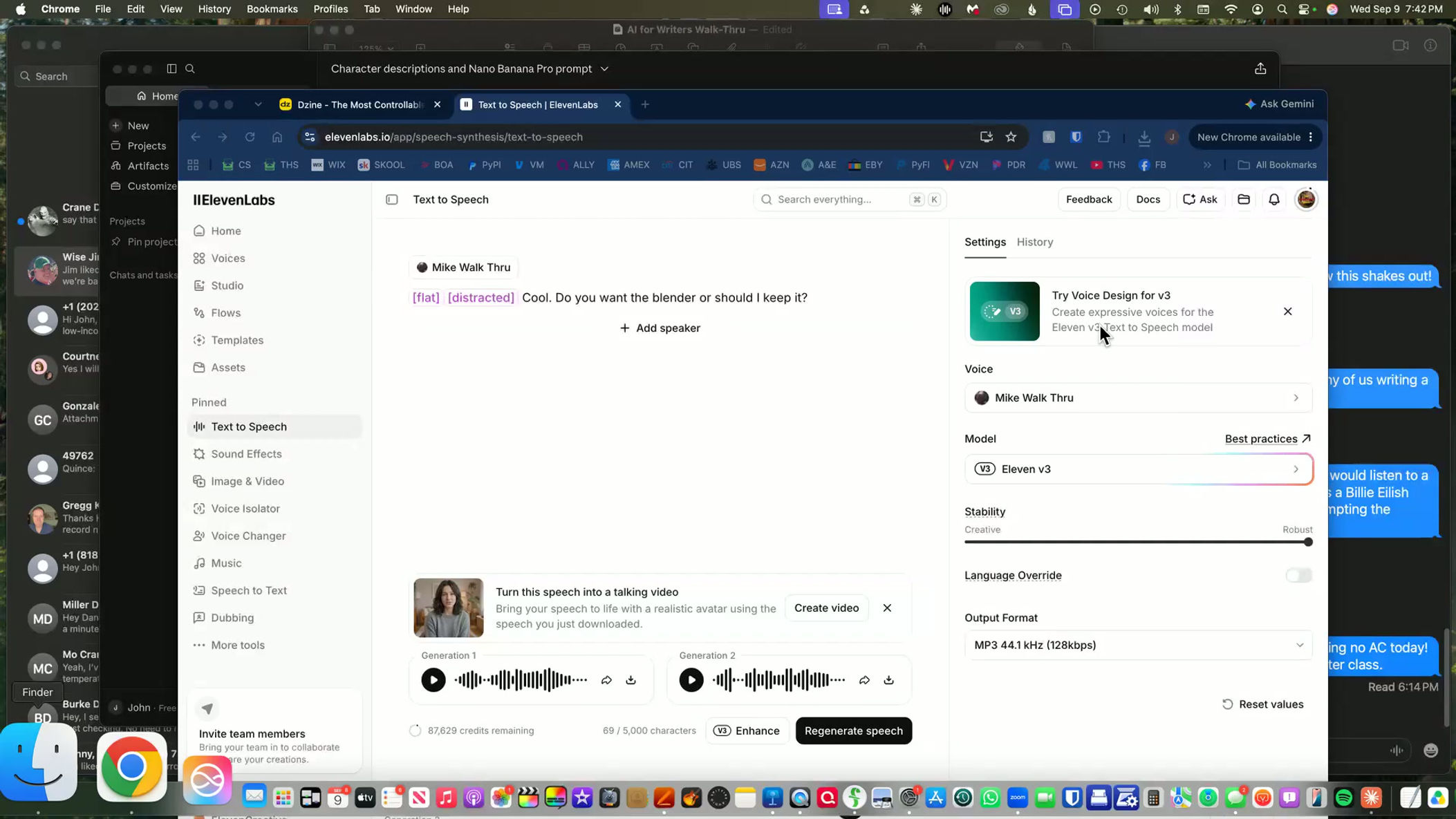Switch to the Dzine browser tab

(360, 104)
